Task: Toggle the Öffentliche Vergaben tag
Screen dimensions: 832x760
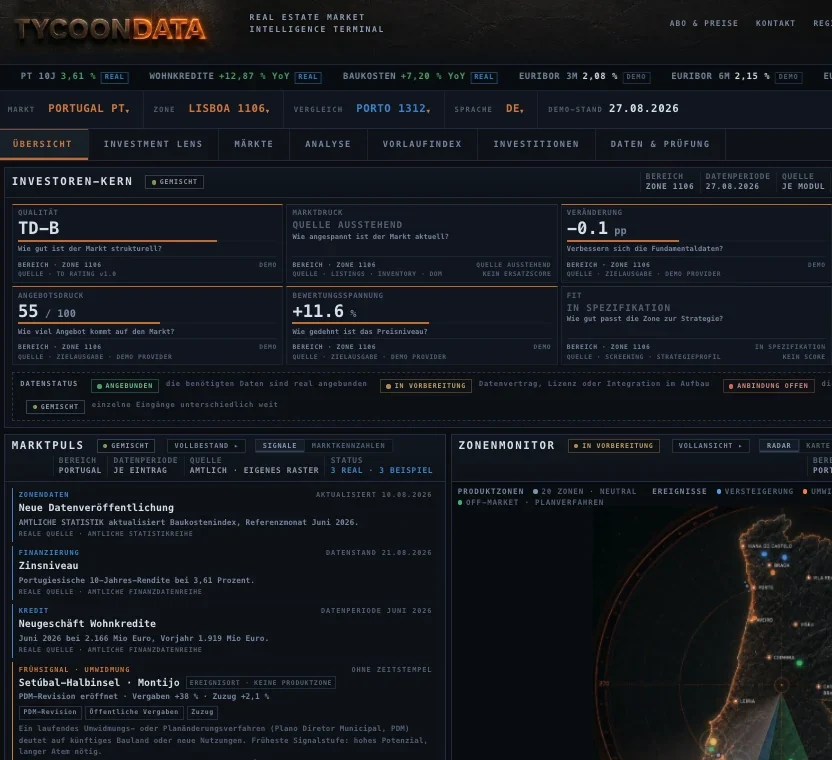Action: tap(134, 712)
